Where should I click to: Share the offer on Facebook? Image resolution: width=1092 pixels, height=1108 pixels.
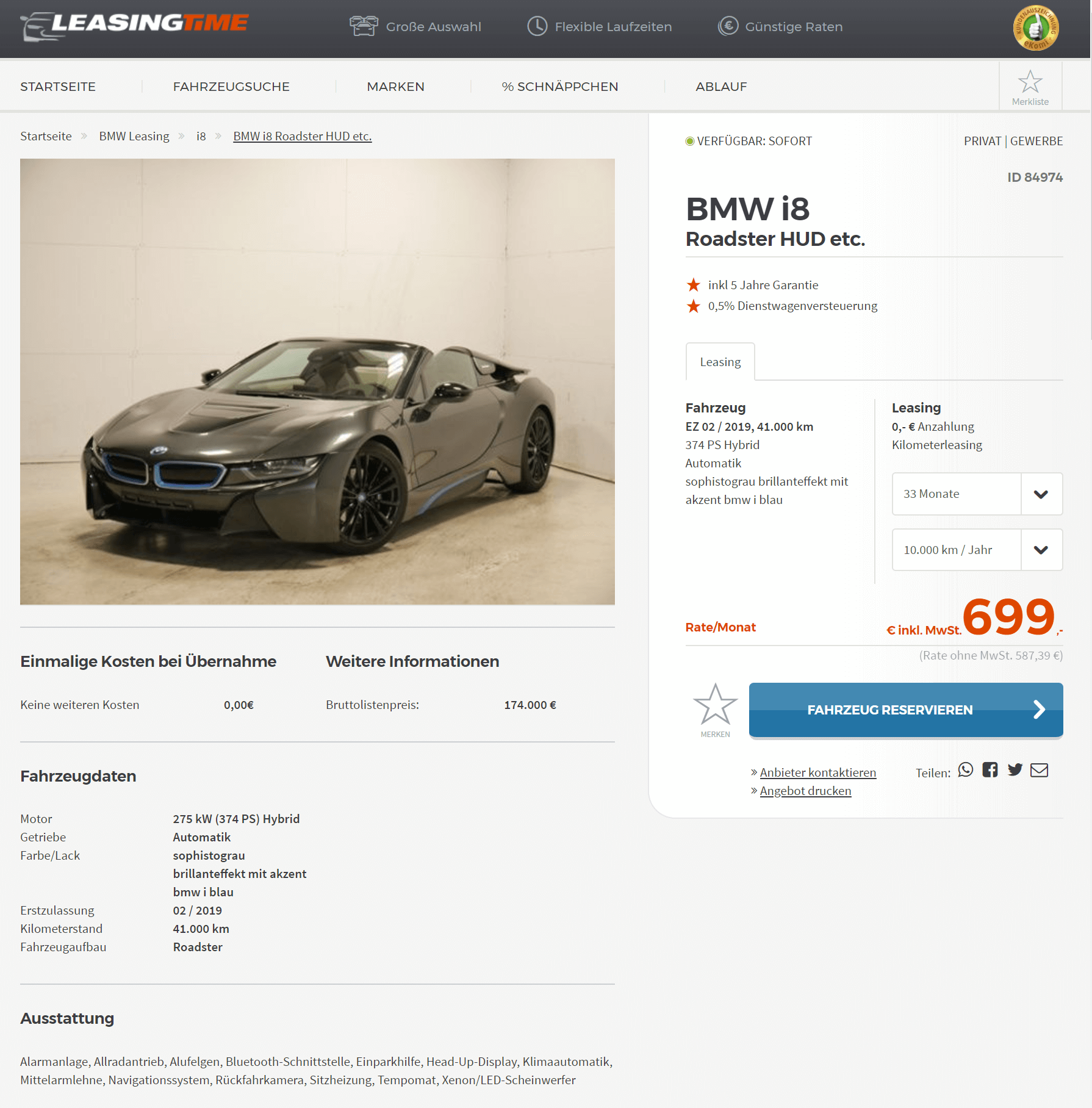click(990, 770)
